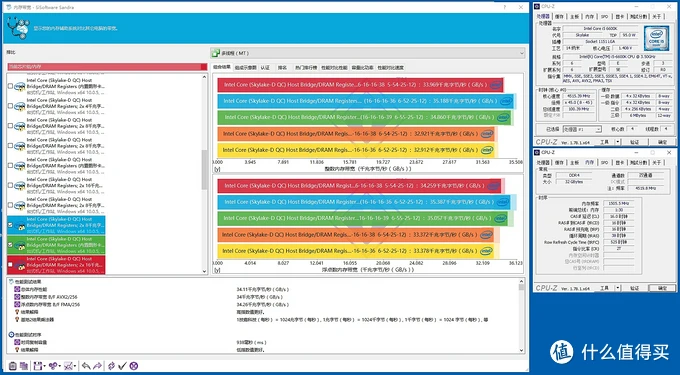Image resolution: width=680 pixels, height=375 pixels.
Task: Click the forward arrow icon in Sandra toolbar
Action: (x=97, y=366)
